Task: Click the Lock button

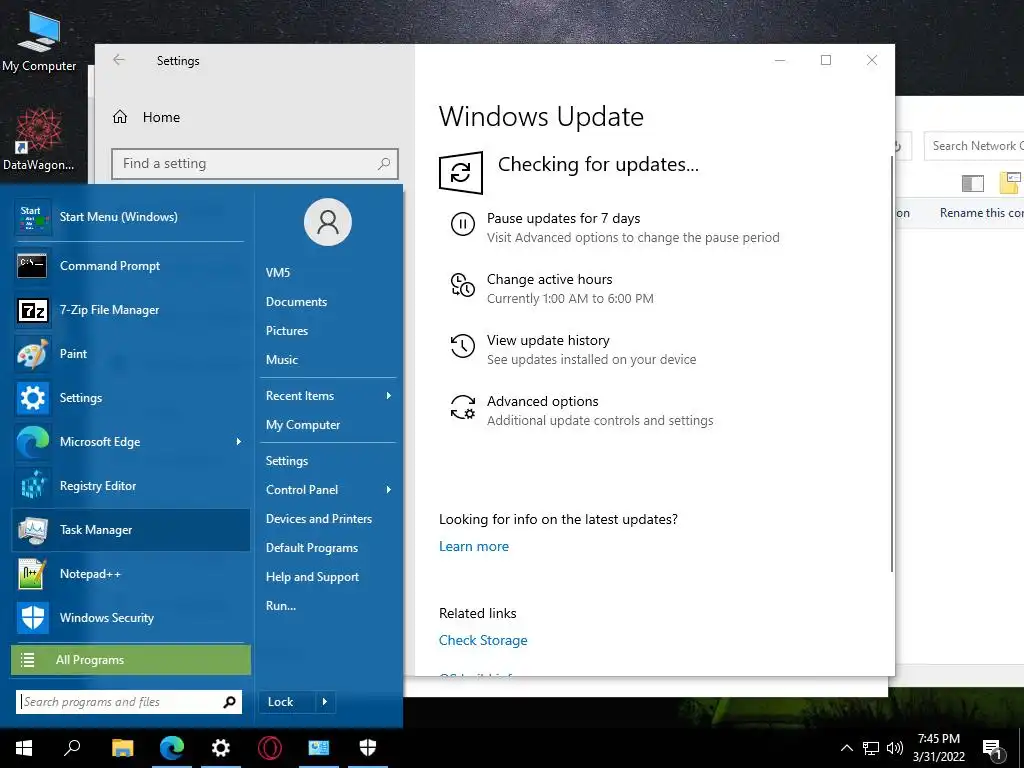Action: pyautogui.click(x=287, y=702)
